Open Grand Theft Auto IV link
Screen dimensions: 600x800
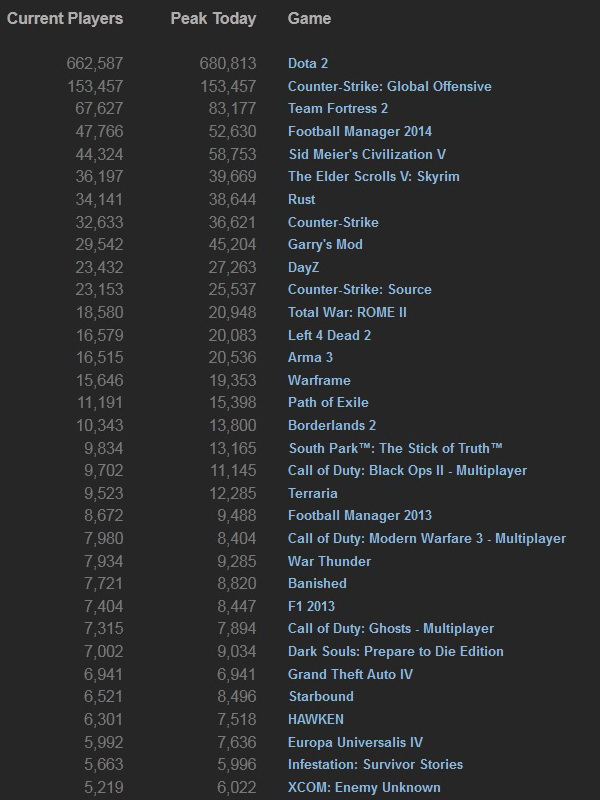350,674
